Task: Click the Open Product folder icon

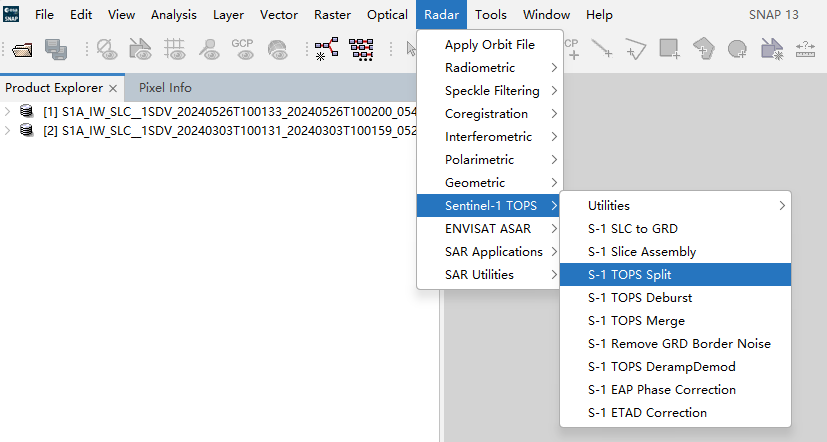Action: 22,50
